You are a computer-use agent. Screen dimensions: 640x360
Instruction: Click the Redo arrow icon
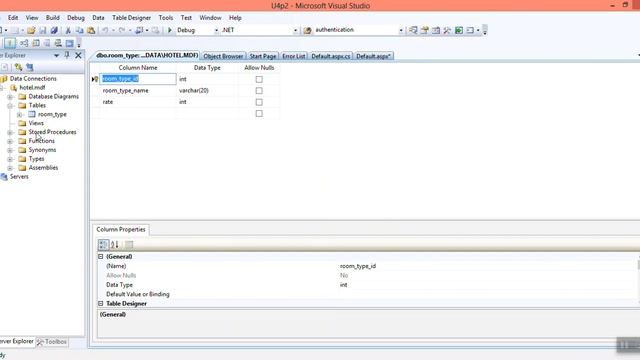122,30
